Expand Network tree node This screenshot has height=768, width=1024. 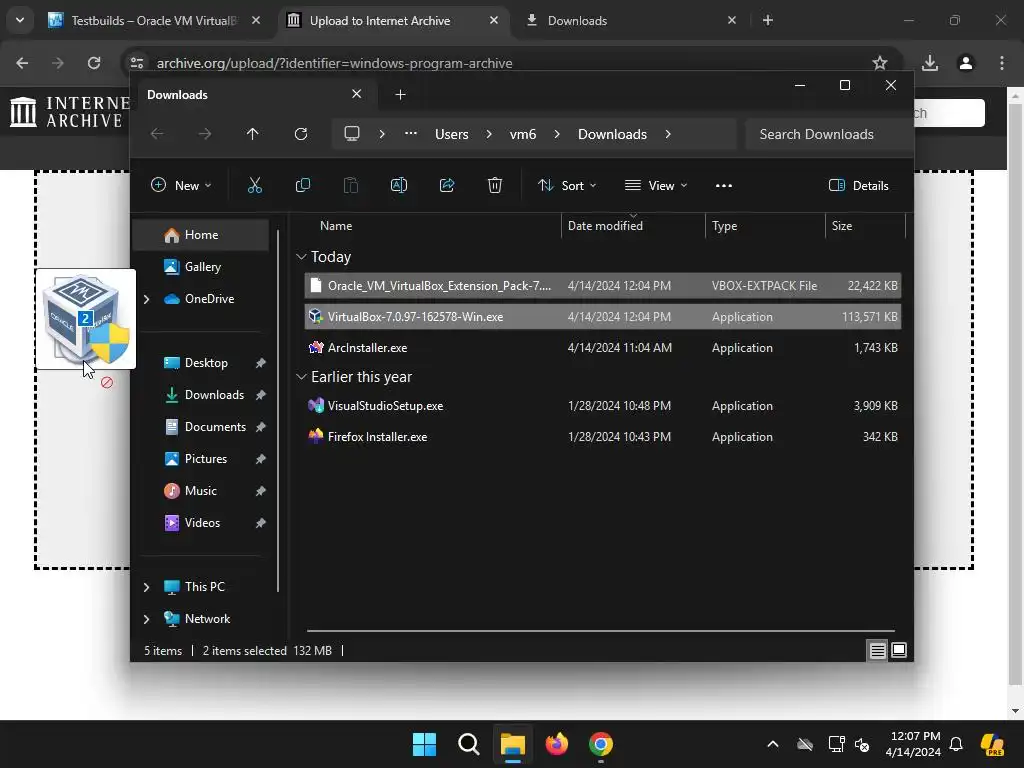coord(146,619)
